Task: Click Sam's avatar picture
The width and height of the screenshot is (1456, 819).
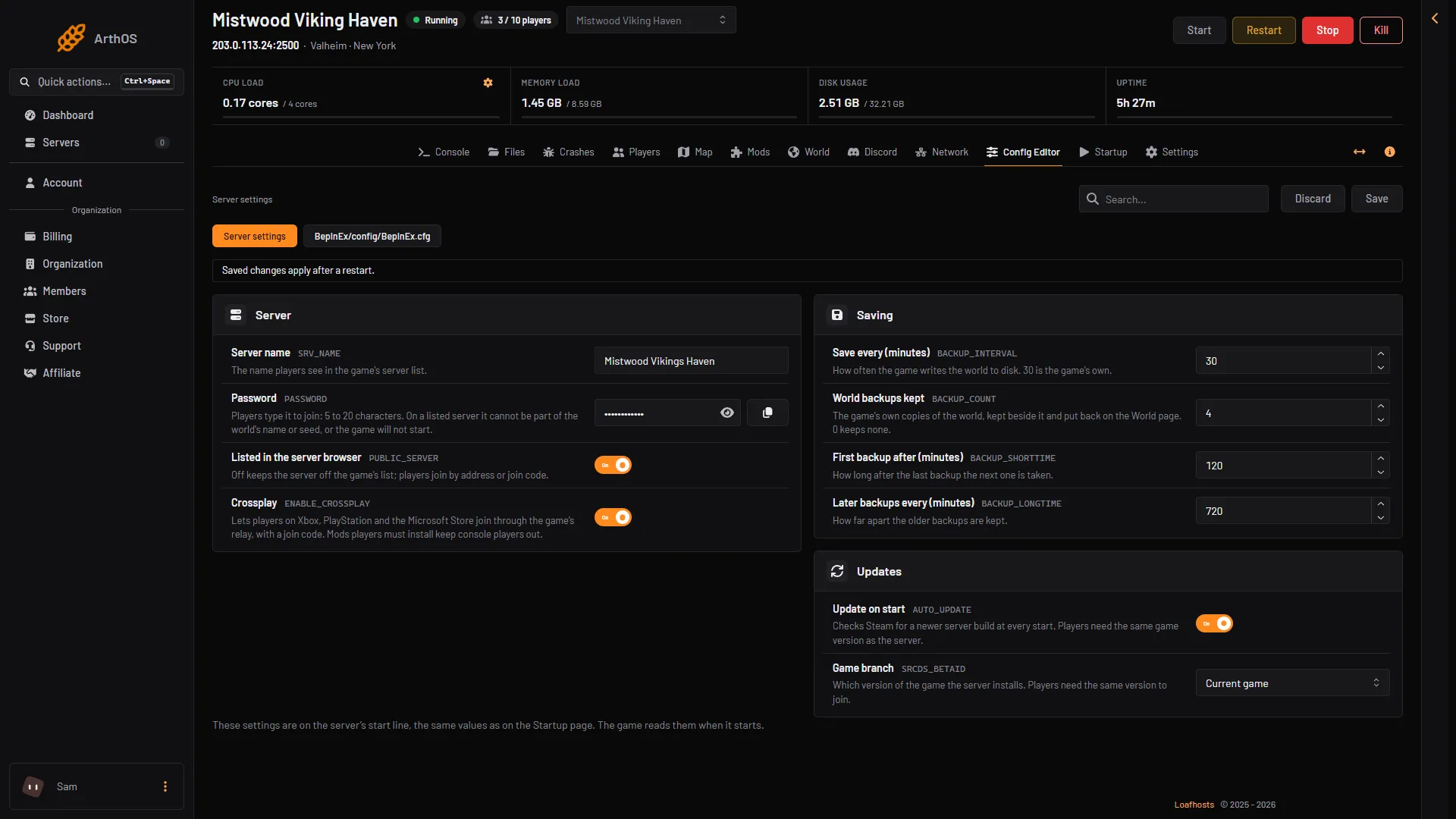Action: pos(33,786)
